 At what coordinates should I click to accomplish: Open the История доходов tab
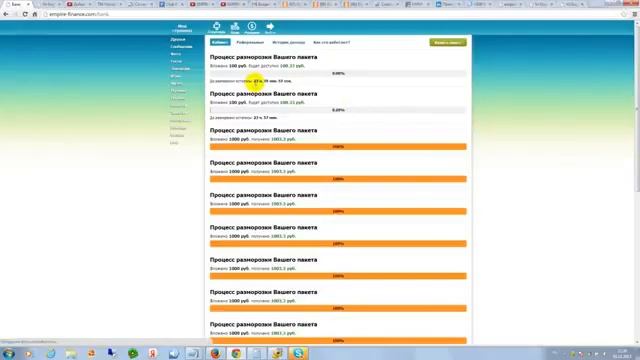(x=289, y=42)
